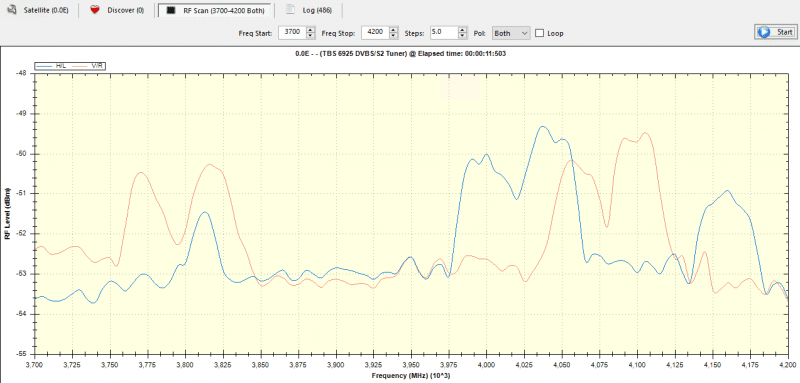Click the black RF Scan tab icon

click(171, 10)
